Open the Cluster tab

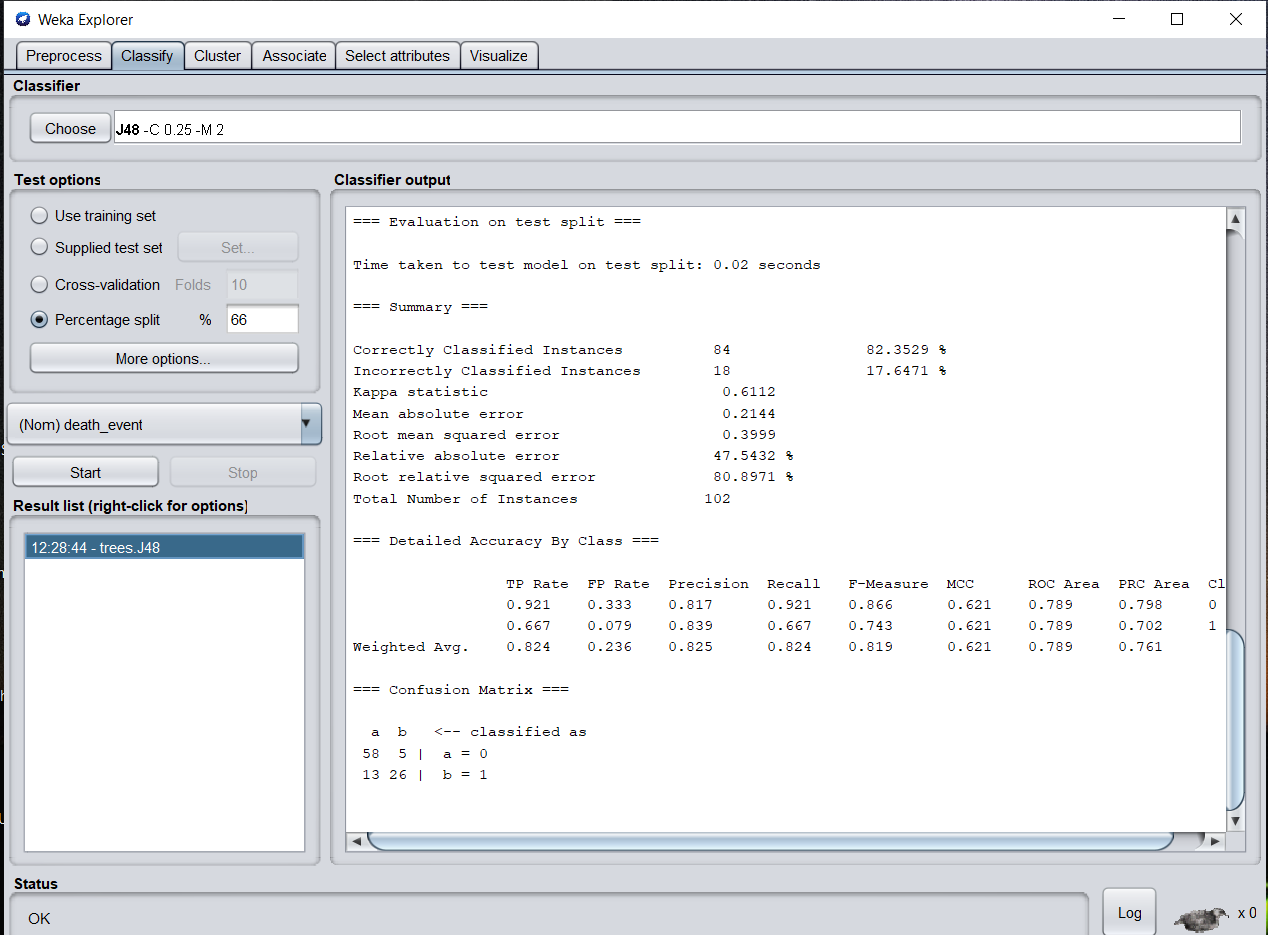[x=217, y=56]
